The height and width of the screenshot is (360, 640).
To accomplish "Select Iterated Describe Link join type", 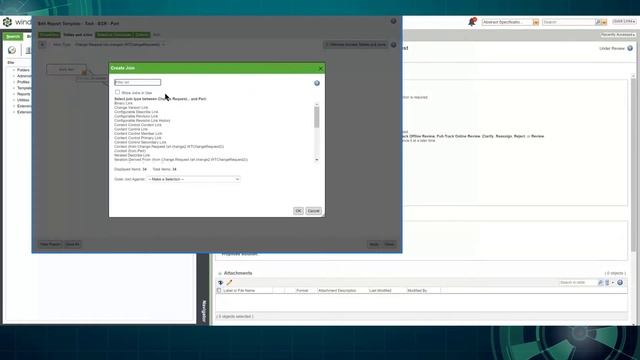I will tap(132, 156).
